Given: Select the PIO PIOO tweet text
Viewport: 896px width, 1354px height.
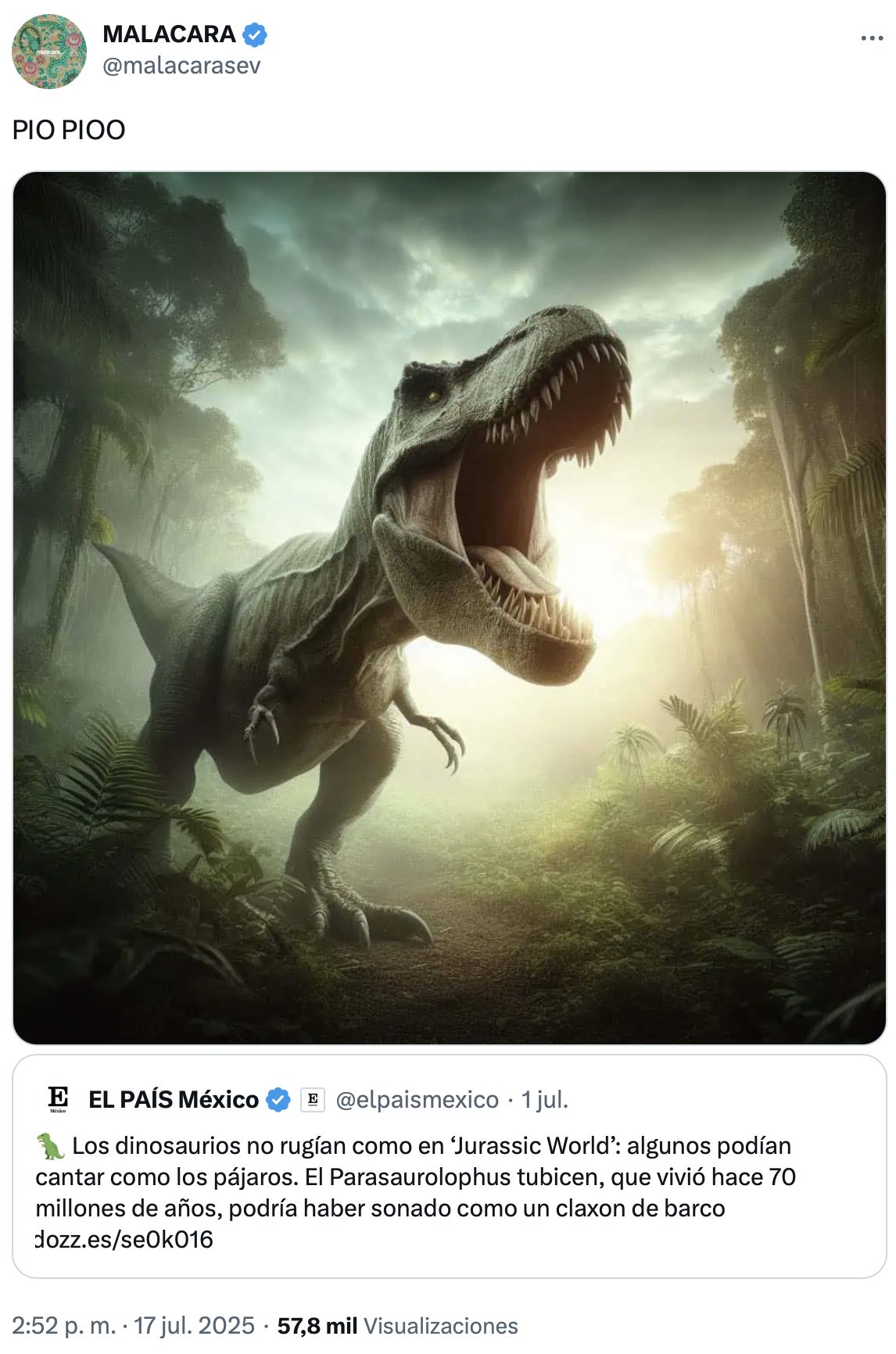Looking at the screenshot, I should [69, 130].
